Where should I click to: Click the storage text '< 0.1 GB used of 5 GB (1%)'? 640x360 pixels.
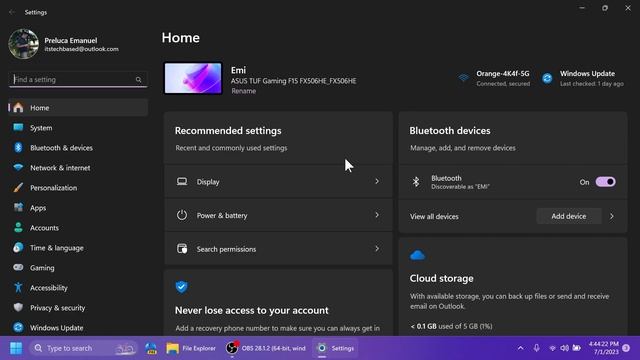pyautogui.click(x=451, y=326)
